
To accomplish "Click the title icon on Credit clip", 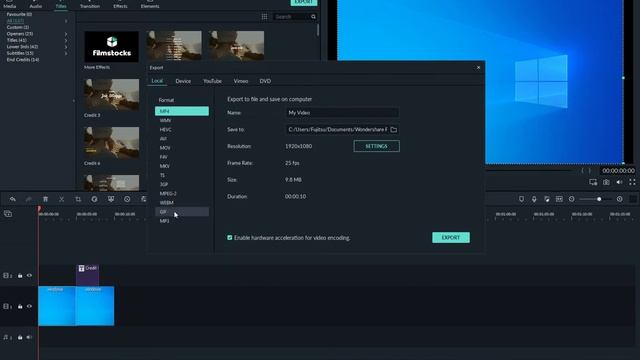I will pyautogui.click(x=81, y=268).
